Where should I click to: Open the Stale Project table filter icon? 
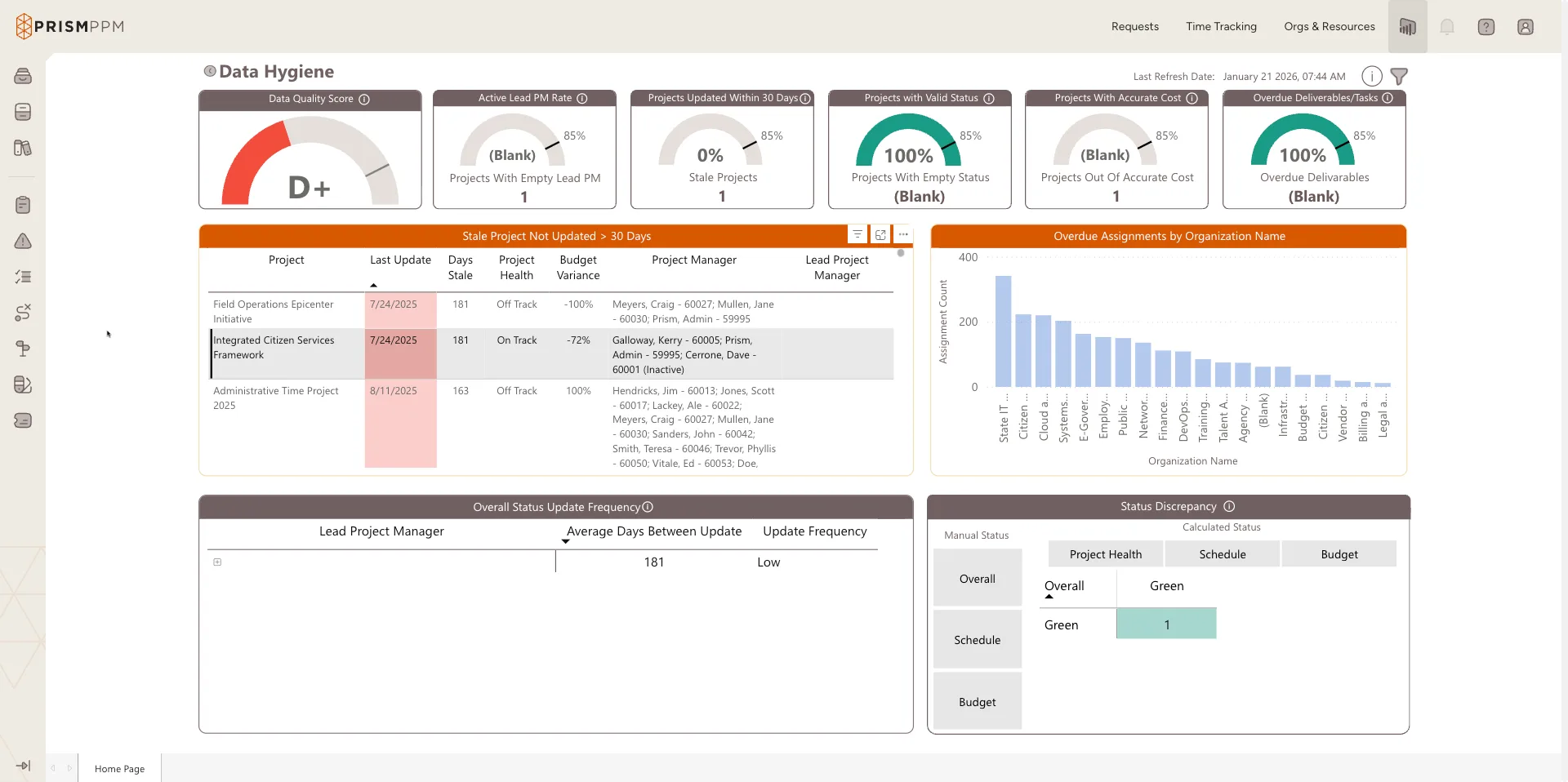857,234
